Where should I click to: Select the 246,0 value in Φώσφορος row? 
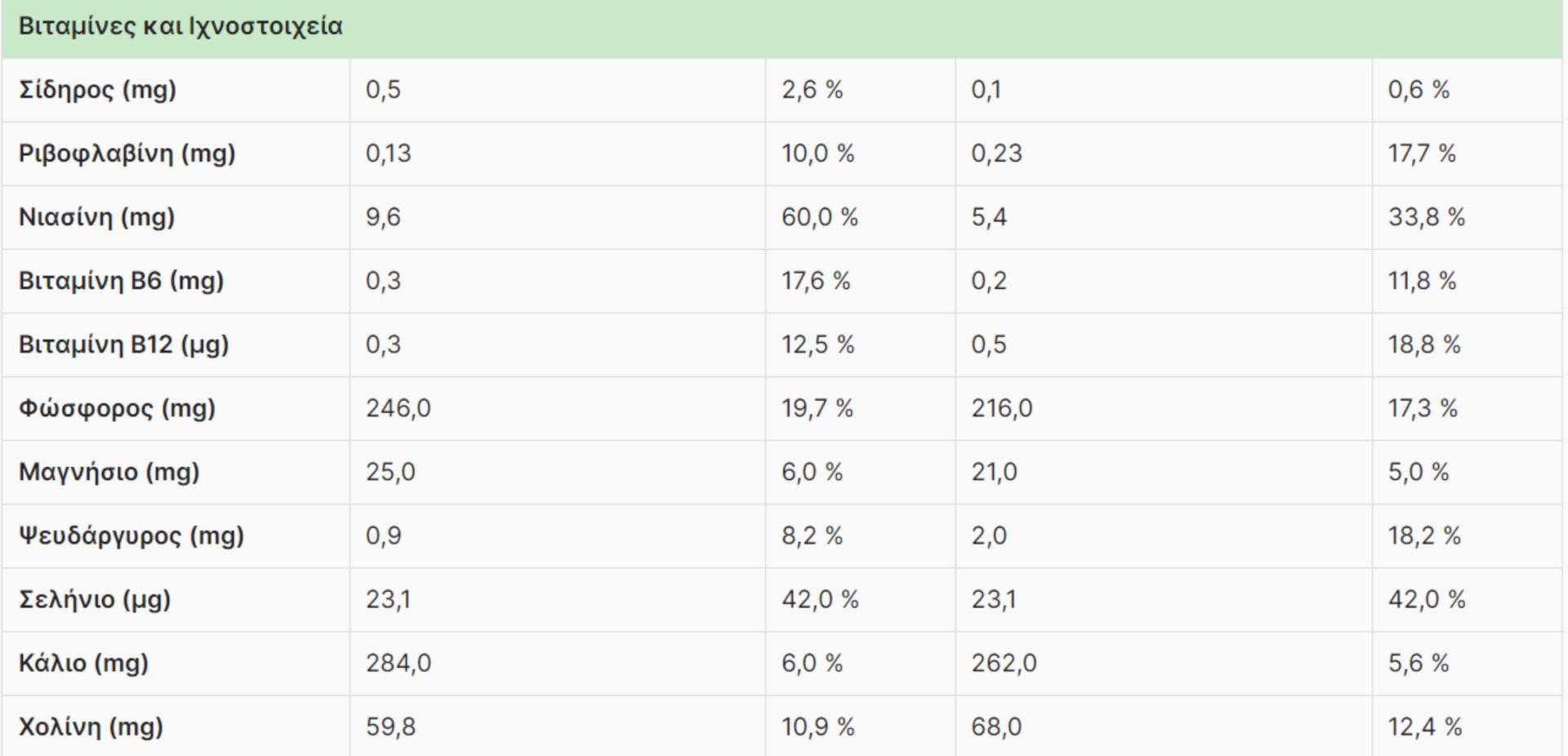tap(398, 408)
